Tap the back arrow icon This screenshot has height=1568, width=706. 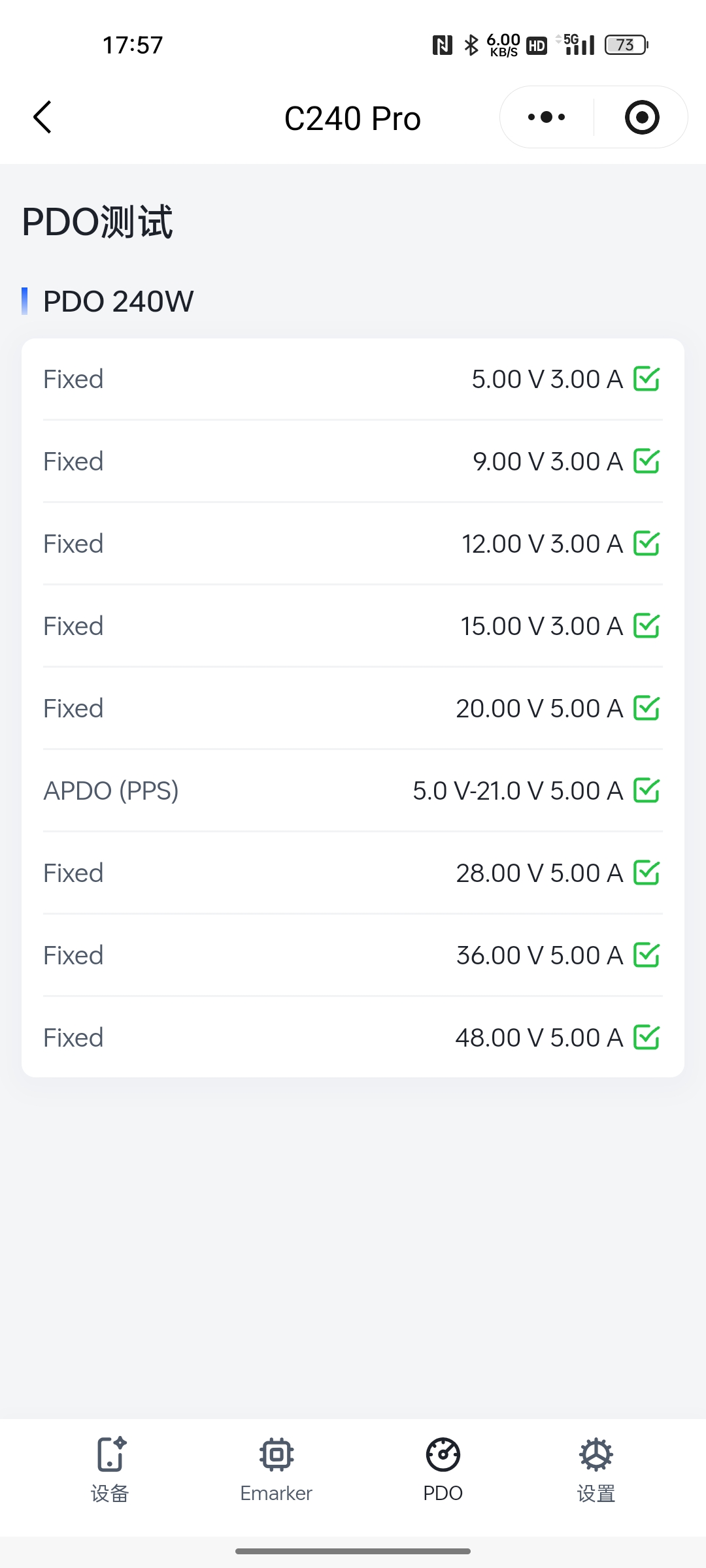coord(43,118)
